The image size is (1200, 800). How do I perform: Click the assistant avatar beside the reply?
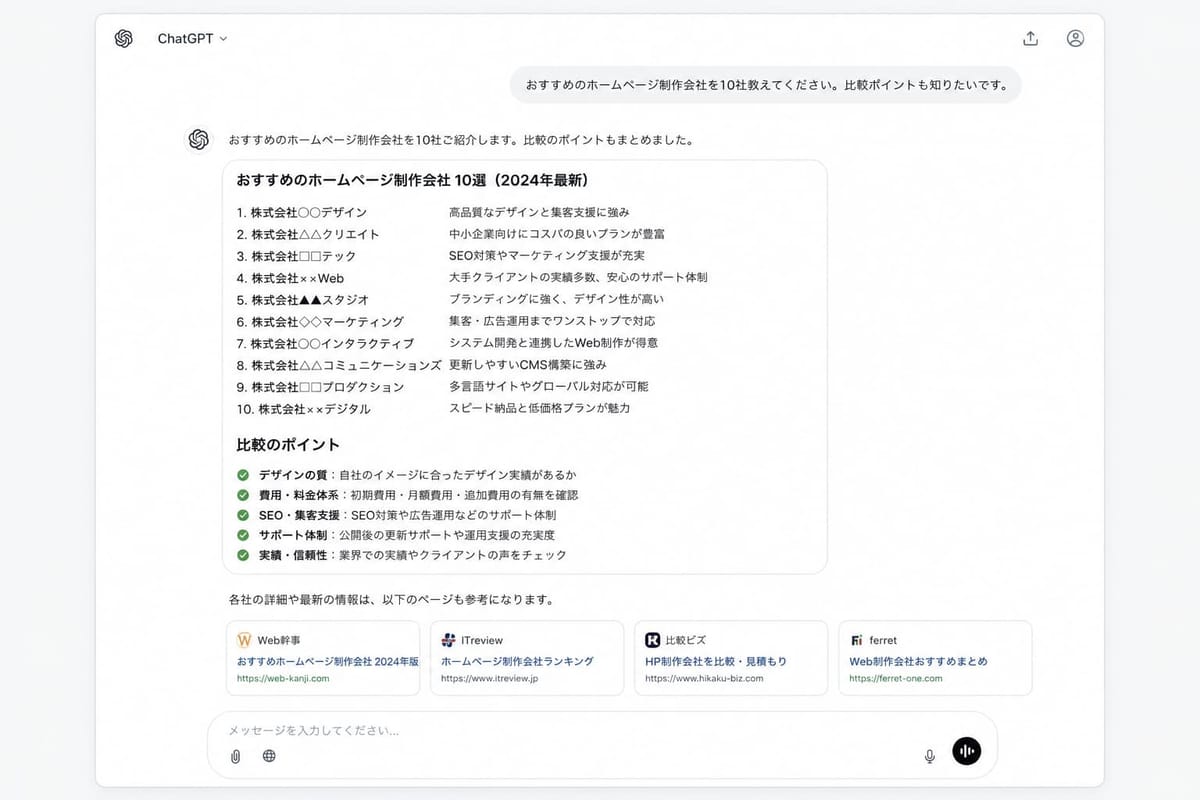click(x=199, y=140)
